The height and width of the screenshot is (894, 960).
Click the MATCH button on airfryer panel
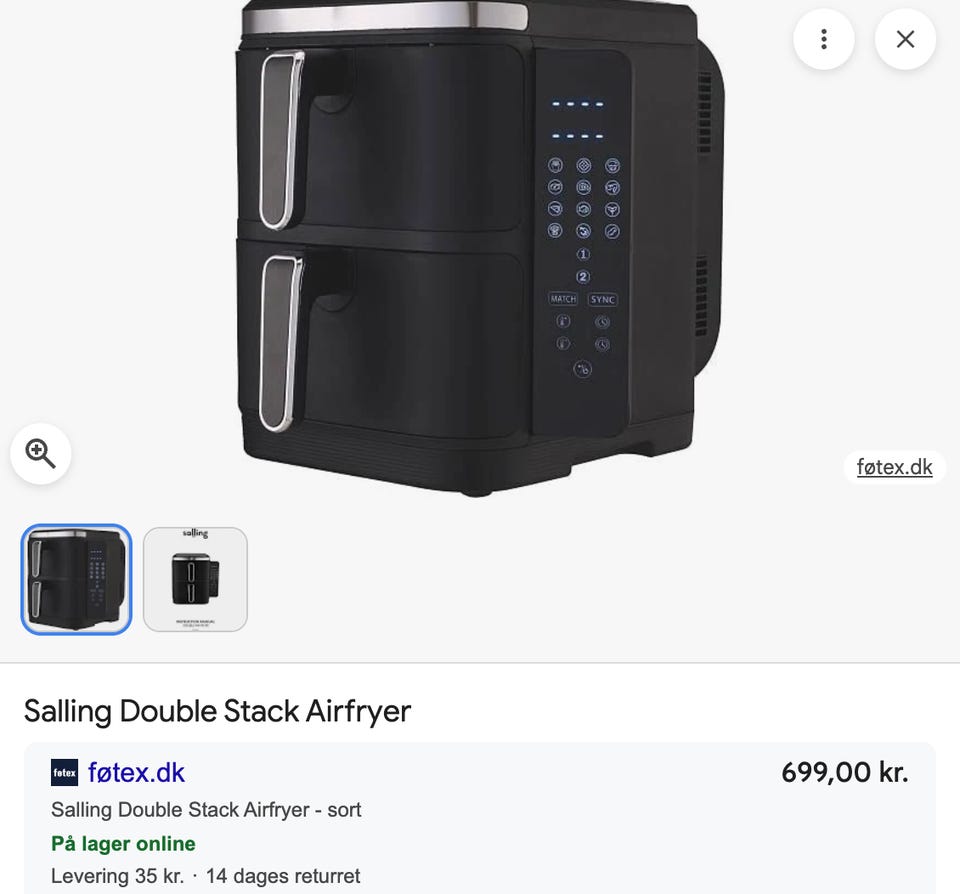tap(563, 299)
